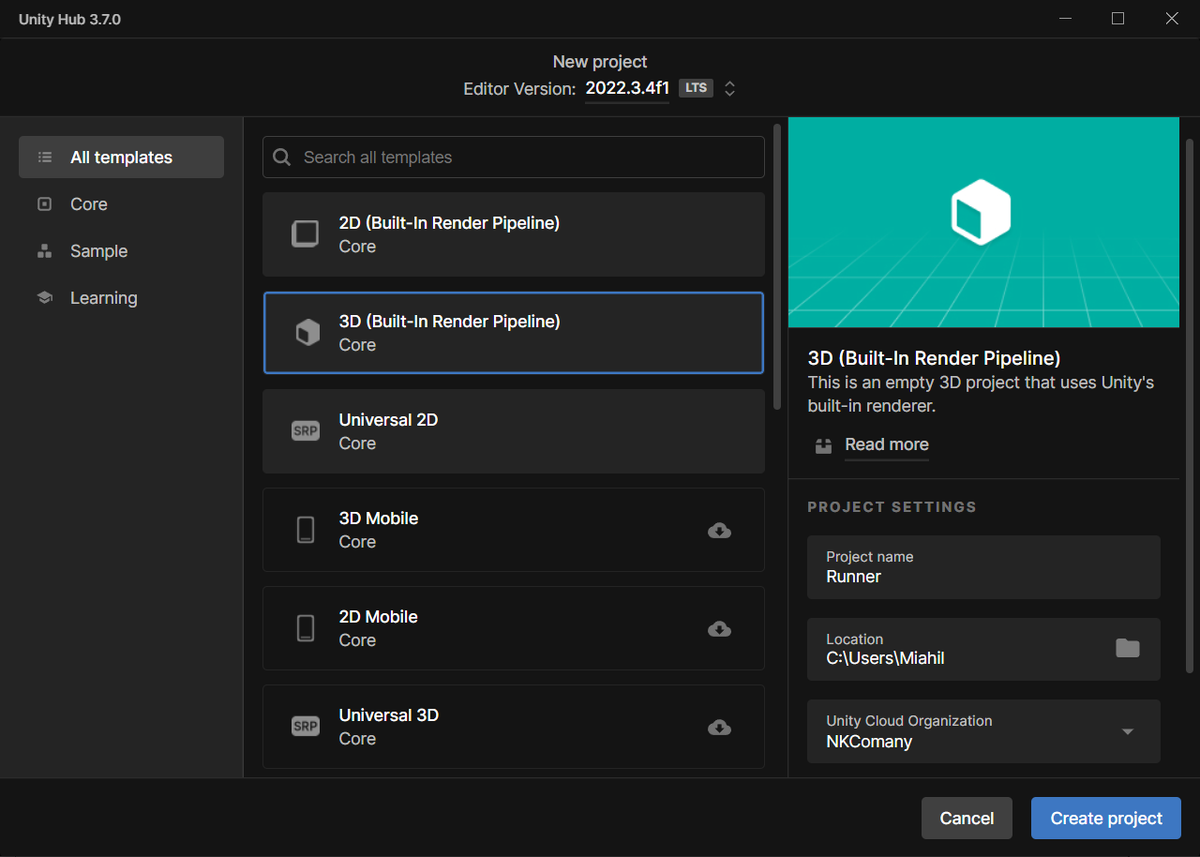Download the Universal 3D template
This screenshot has width=1200, height=857.
tap(719, 727)
